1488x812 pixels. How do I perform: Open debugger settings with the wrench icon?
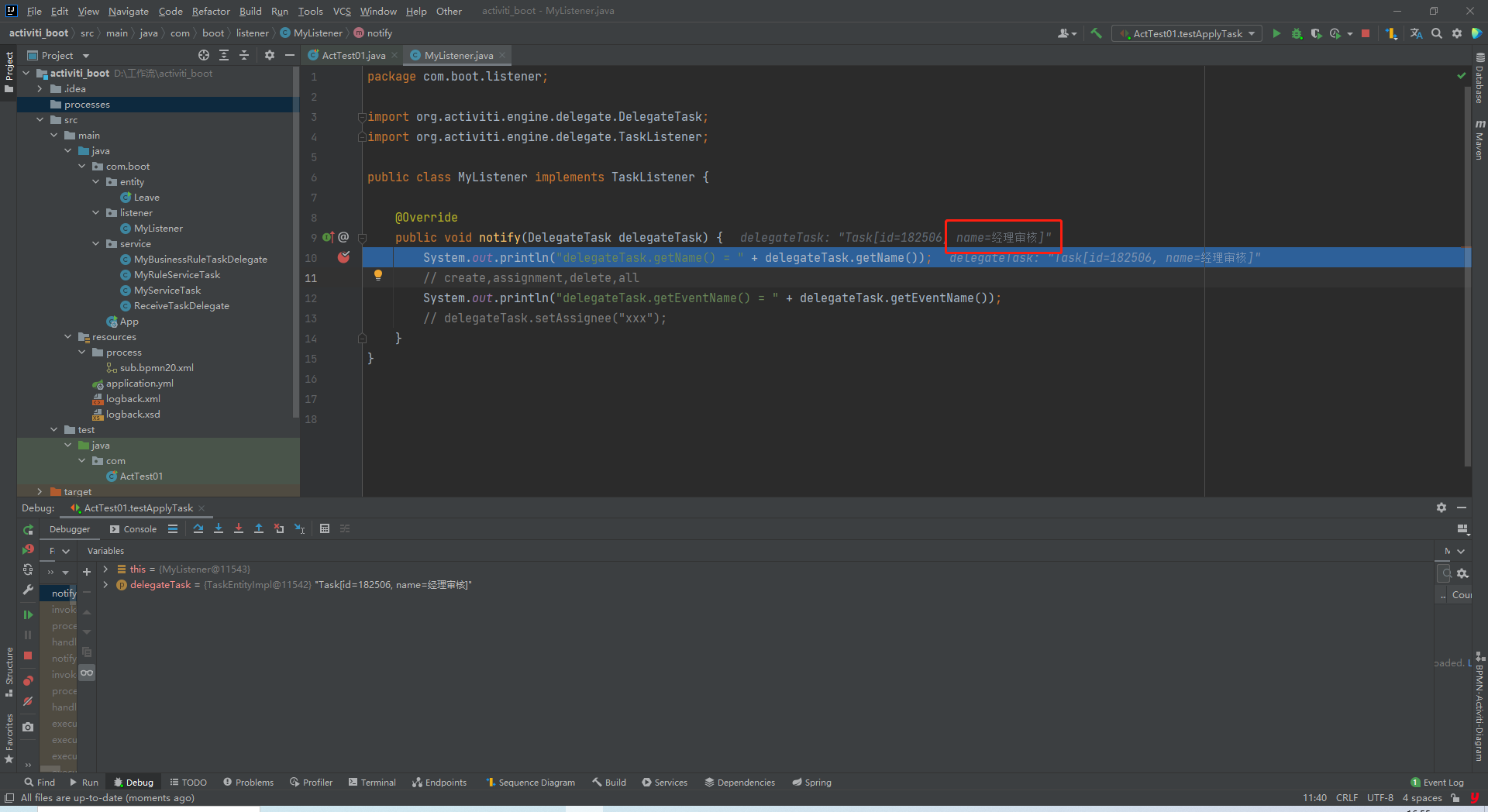coord(28,590)
